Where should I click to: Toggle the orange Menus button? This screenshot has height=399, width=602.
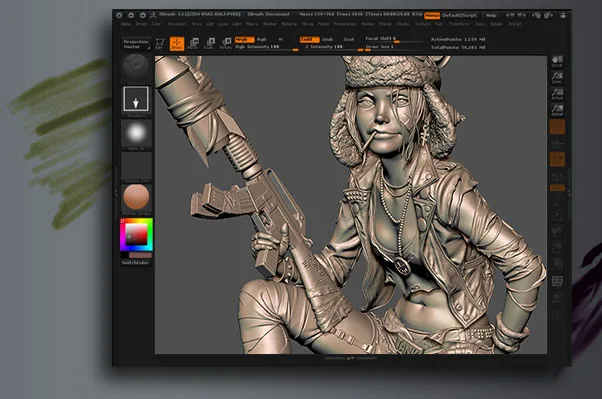click(432, 15)
